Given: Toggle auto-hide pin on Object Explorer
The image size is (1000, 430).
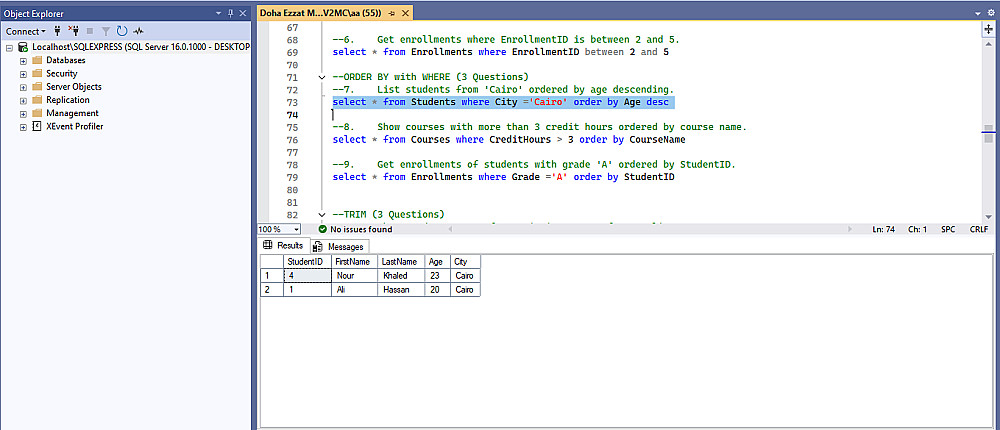Looking at the screenshot, I should [x=232, y=11].
